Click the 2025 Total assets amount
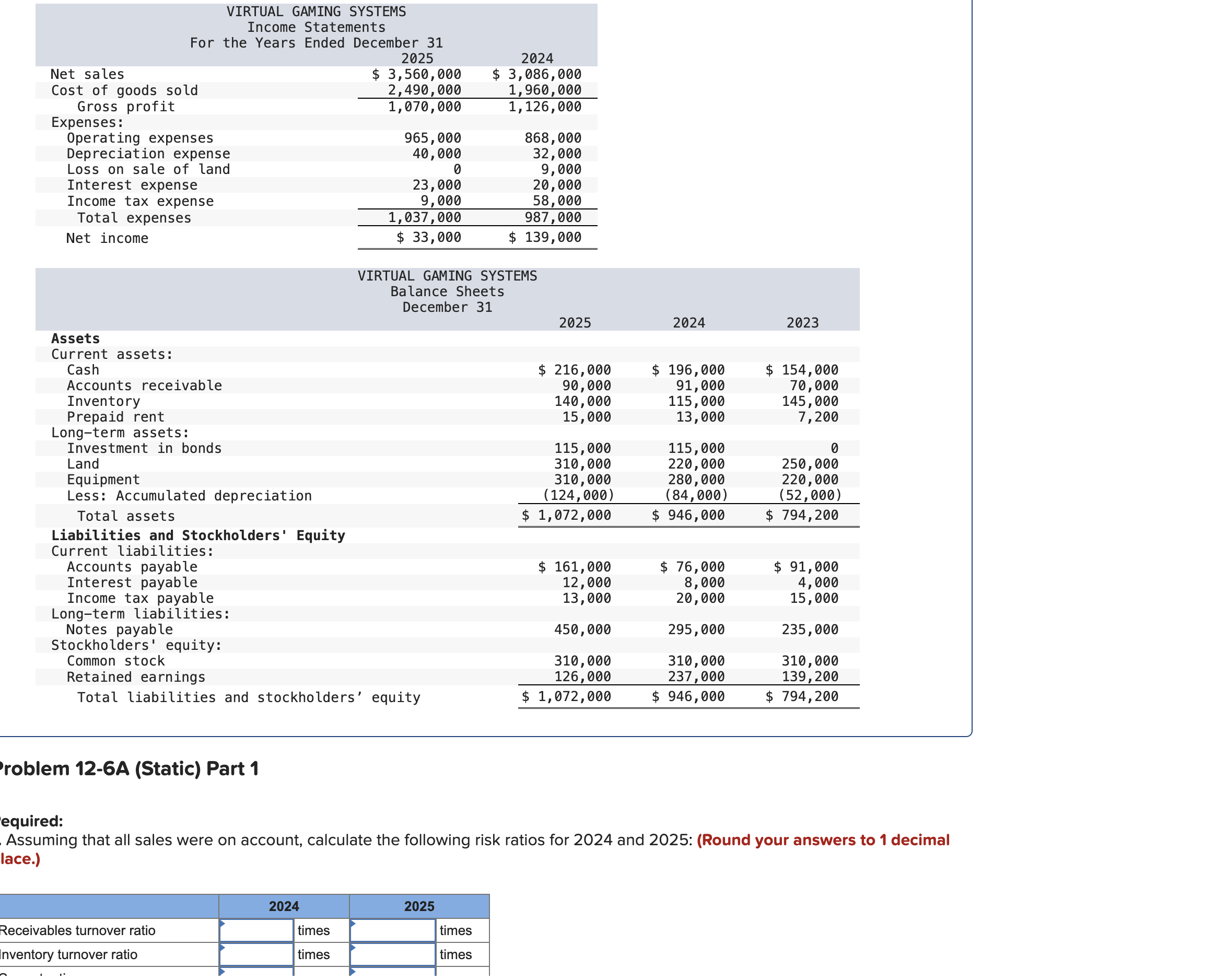The image size is (1215, 980). coord(568,517)
